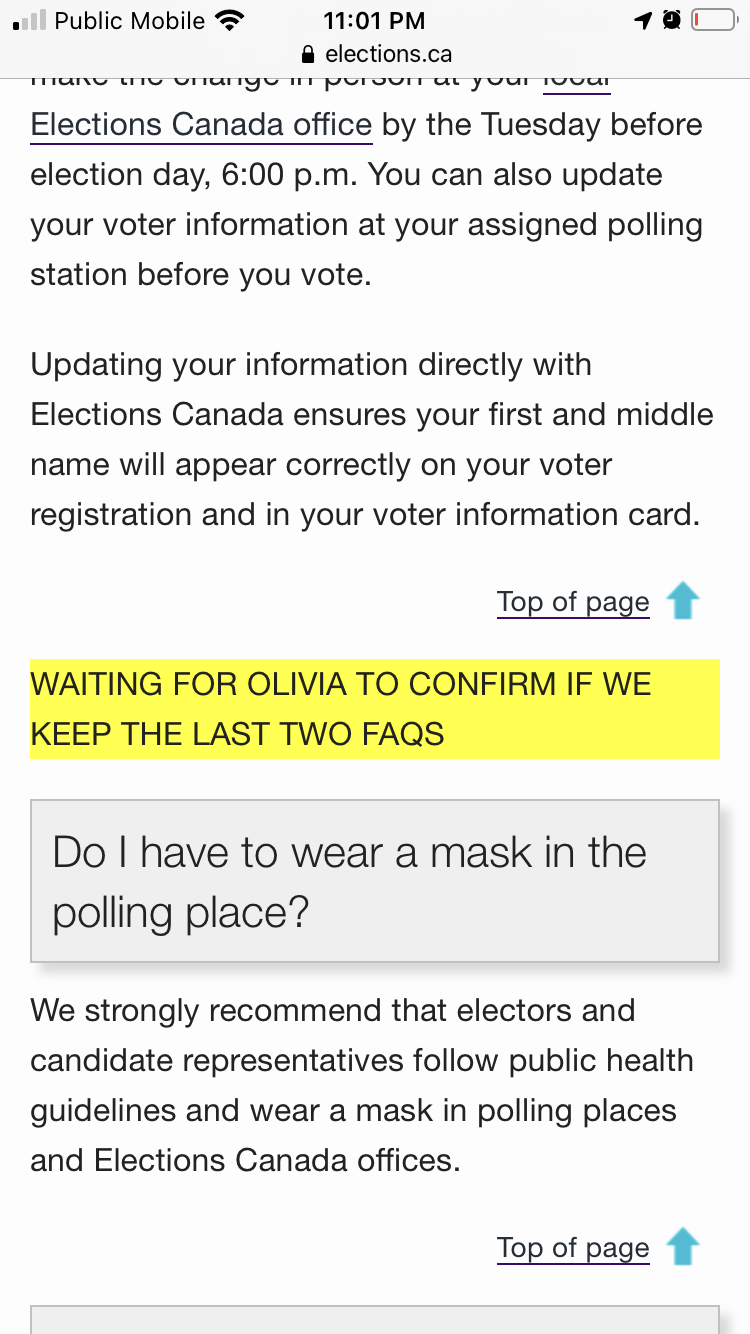The image size is (750, 1334).
Task: Tap the 'Updating your information directly' paragraph
Action: (372, 439)
